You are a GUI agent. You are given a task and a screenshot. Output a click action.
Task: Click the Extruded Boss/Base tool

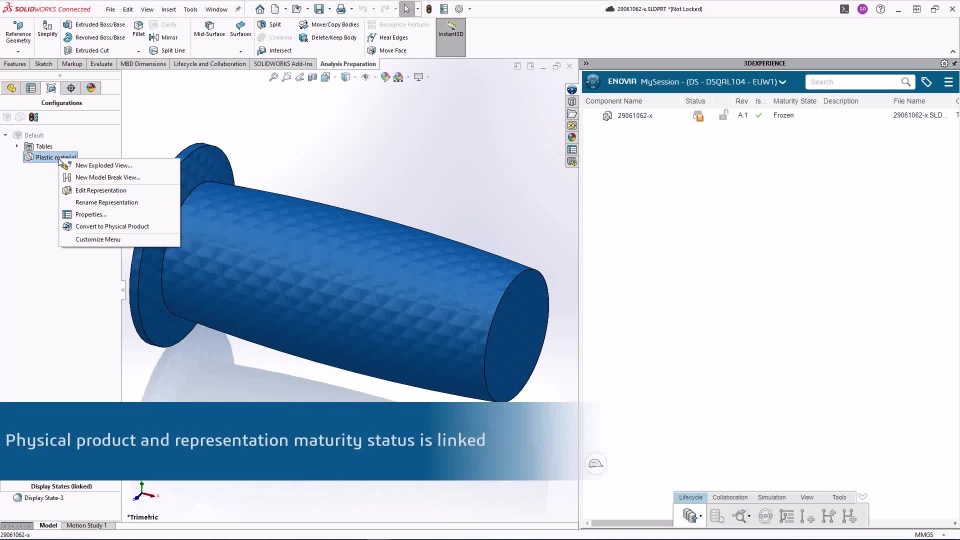pos(94,24)
